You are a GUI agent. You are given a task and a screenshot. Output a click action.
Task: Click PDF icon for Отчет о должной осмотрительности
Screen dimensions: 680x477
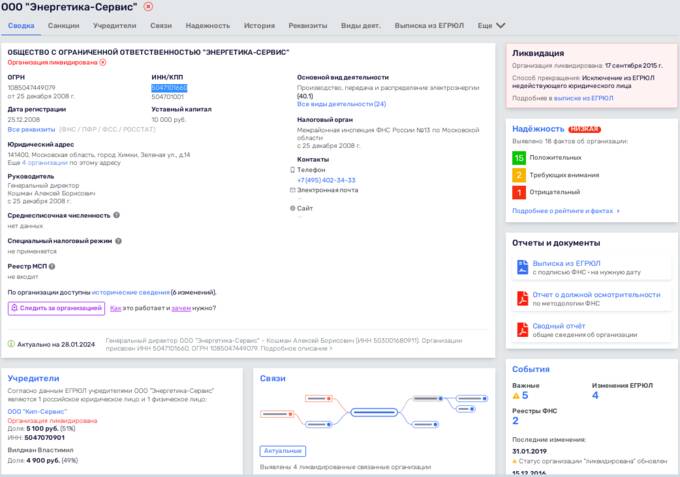coord(522,298)
